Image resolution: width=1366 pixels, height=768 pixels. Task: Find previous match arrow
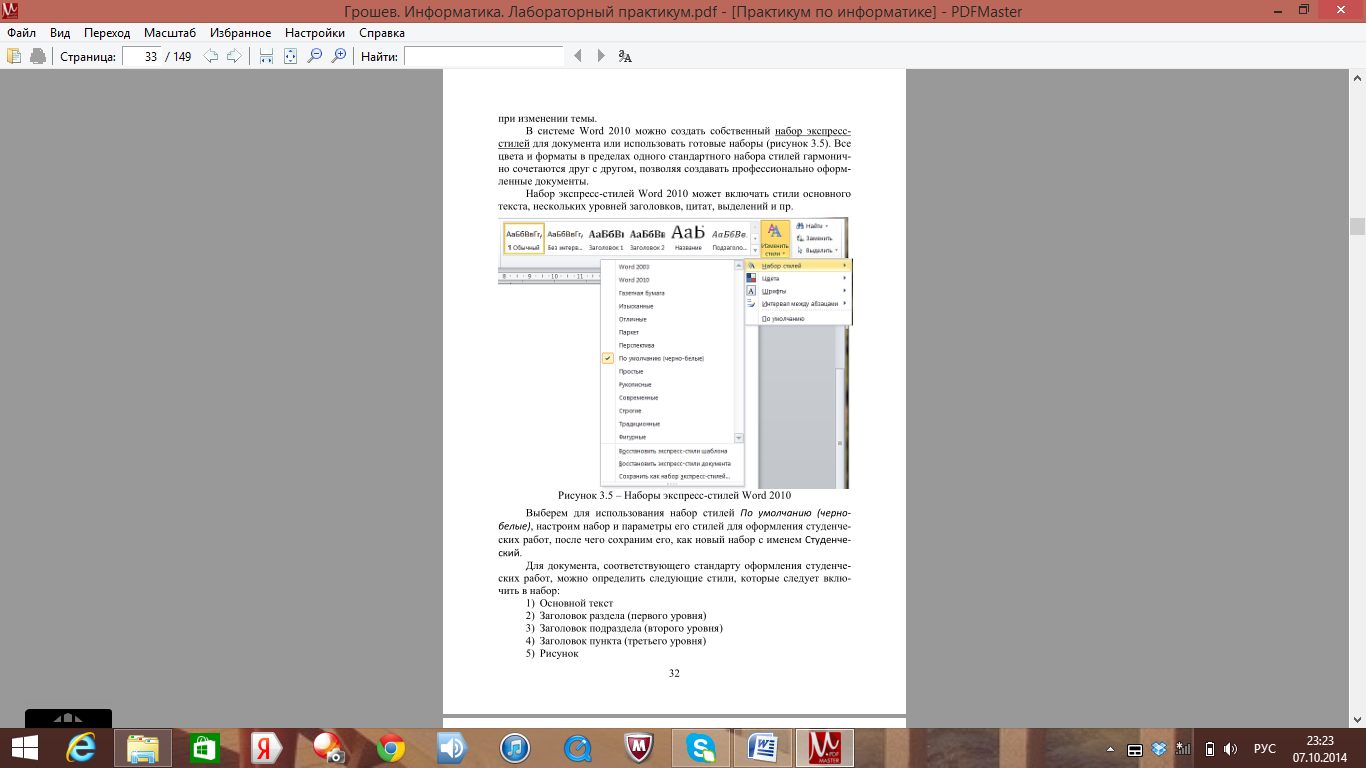click(577, 56)
